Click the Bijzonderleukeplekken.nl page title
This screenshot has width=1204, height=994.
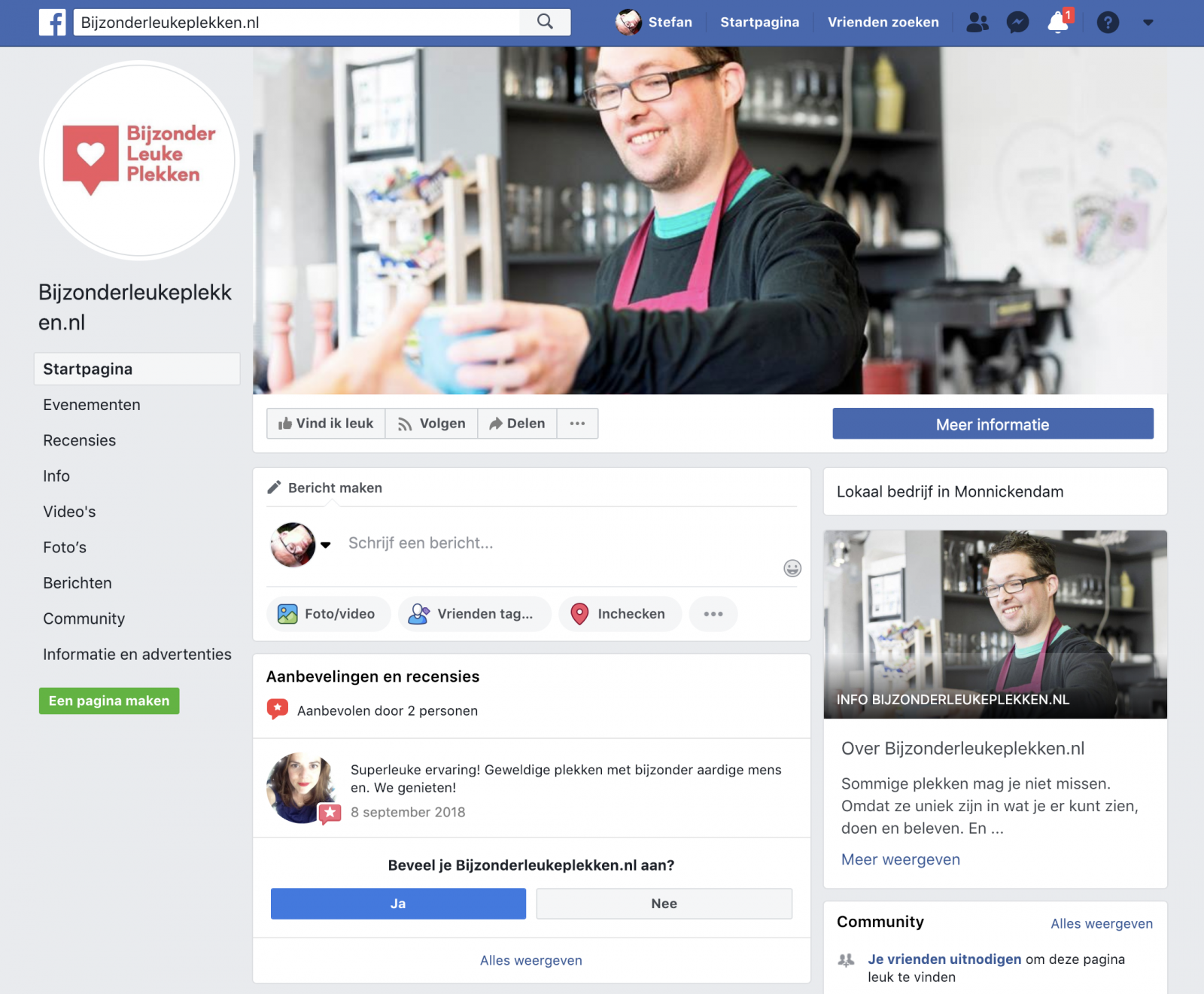135,308
